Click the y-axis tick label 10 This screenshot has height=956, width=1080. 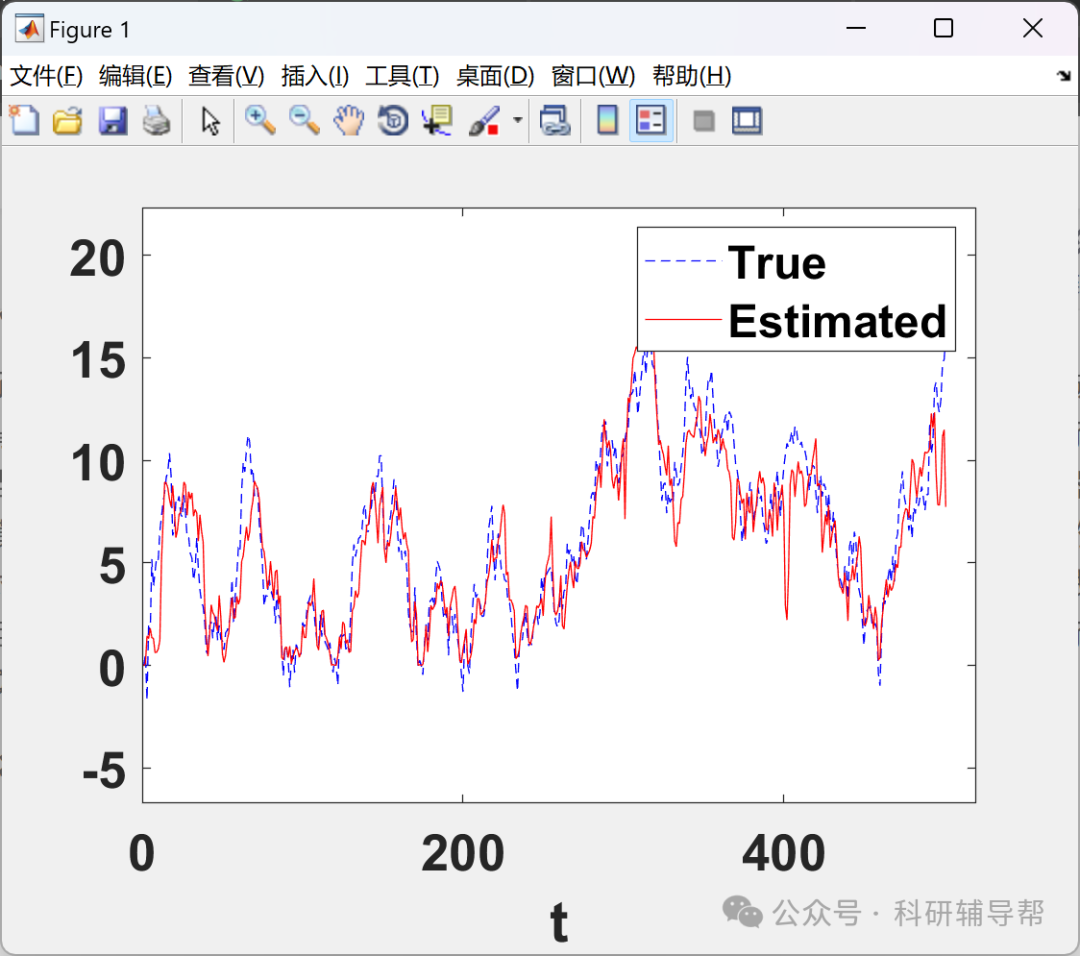tap(98, 463)
